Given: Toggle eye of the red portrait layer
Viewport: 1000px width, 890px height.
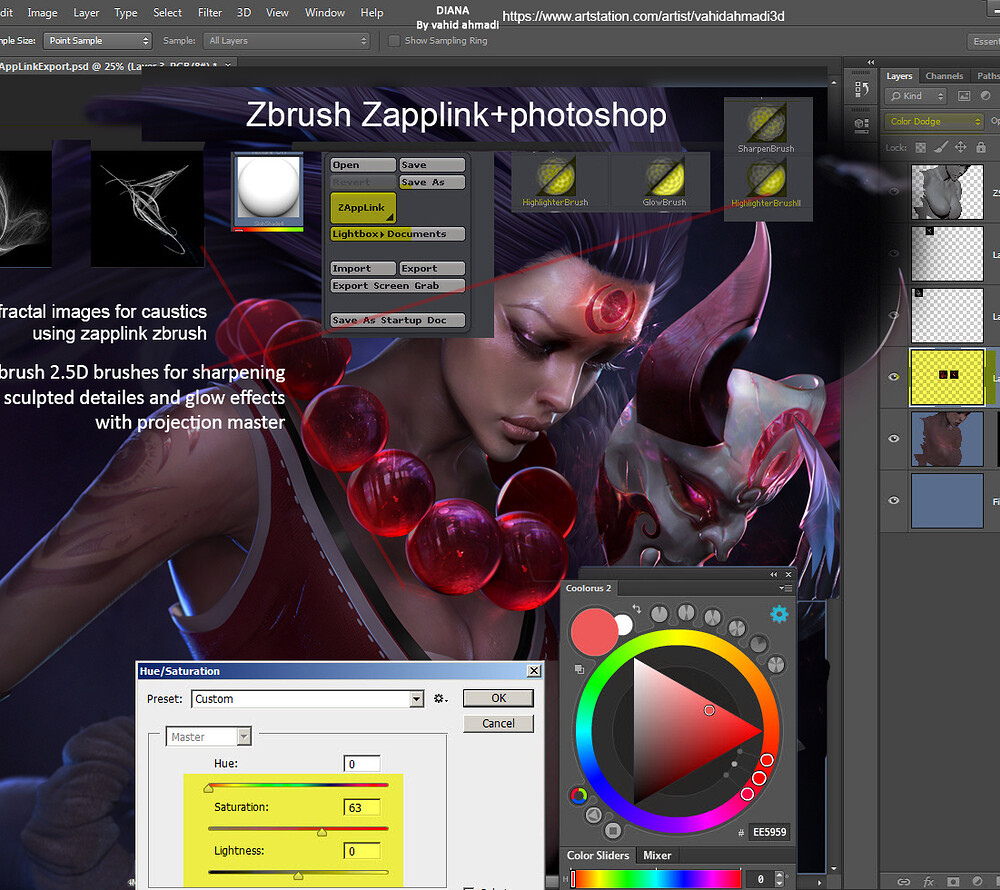Looking at the screenshot, I should pos(894,439).
